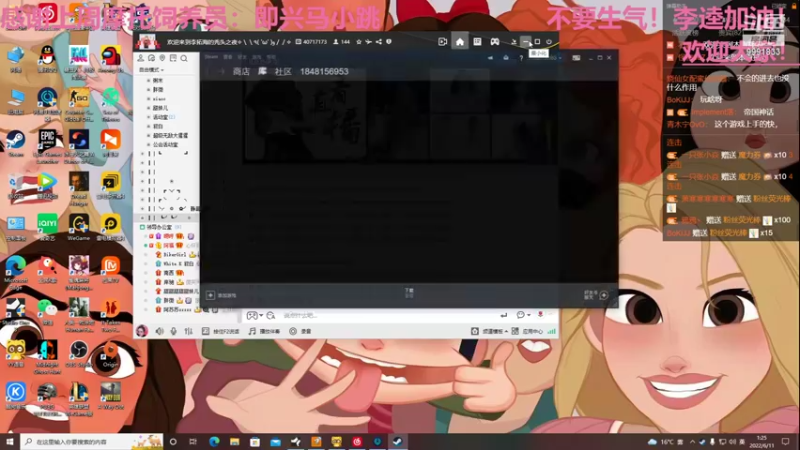Screen dimensions: 800x450
Task: Select the BikerGirl user row
Action: tap(174, 255)
